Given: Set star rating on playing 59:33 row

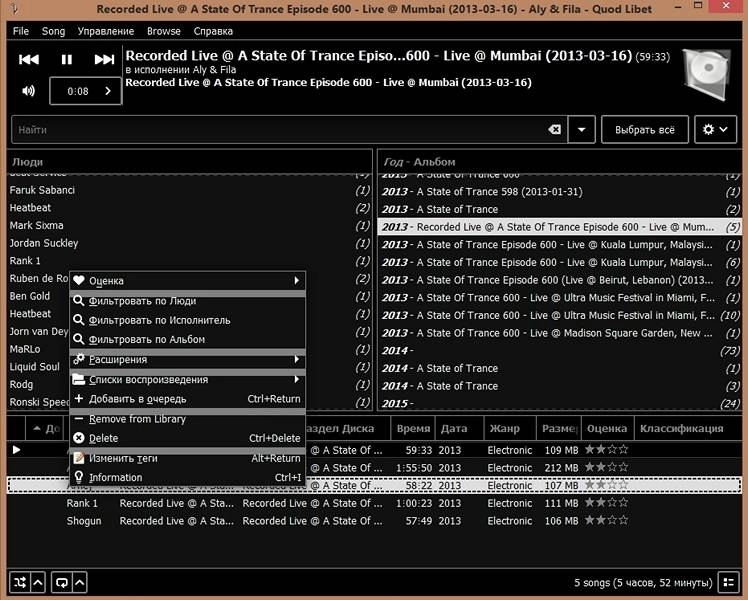Looking at the screenshot, I should point(606,449).
